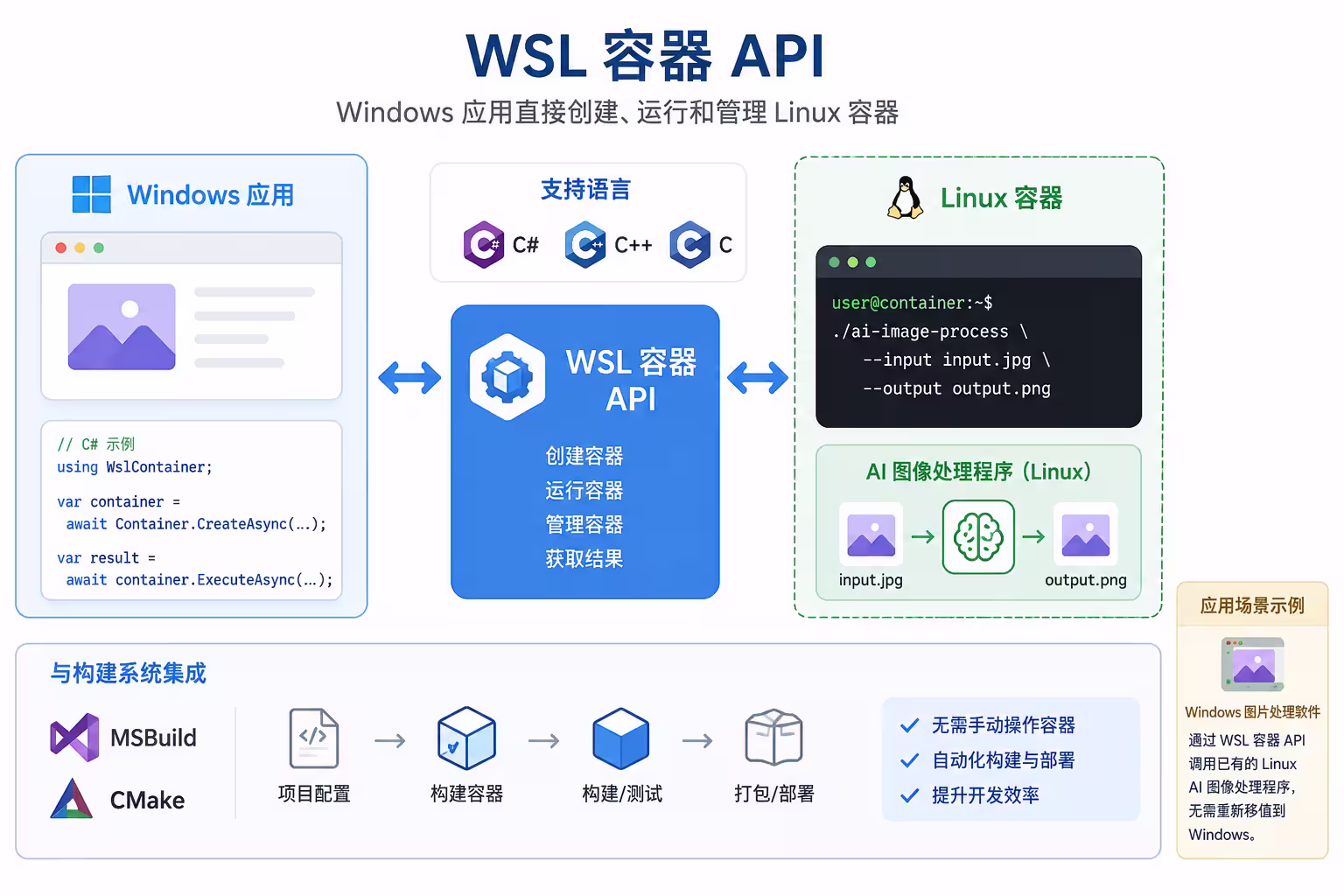Screen dimensions: 1344x896
Task: Click the using WslContainer; code line
Action: click(x=135, y=467)
